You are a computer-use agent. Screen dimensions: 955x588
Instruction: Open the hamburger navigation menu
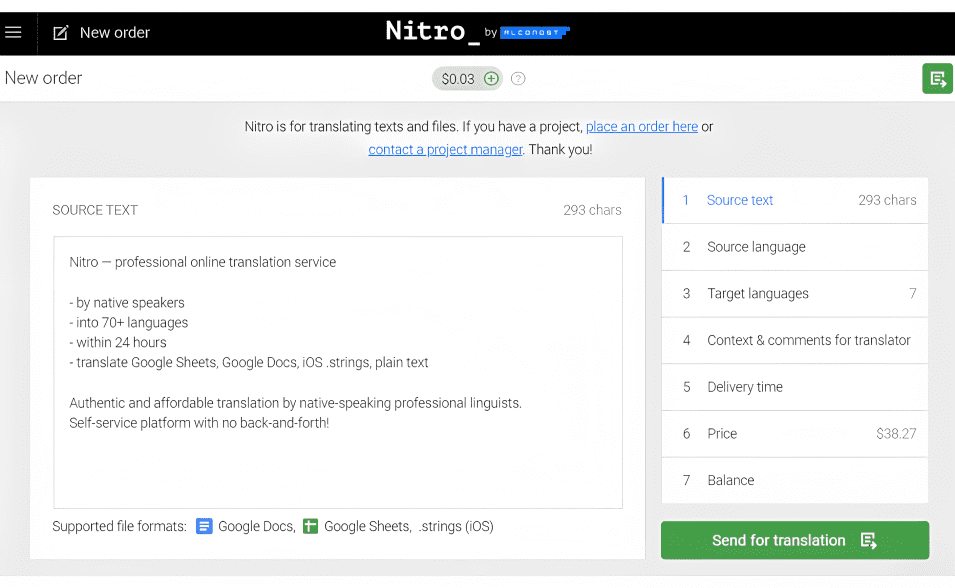14,33
